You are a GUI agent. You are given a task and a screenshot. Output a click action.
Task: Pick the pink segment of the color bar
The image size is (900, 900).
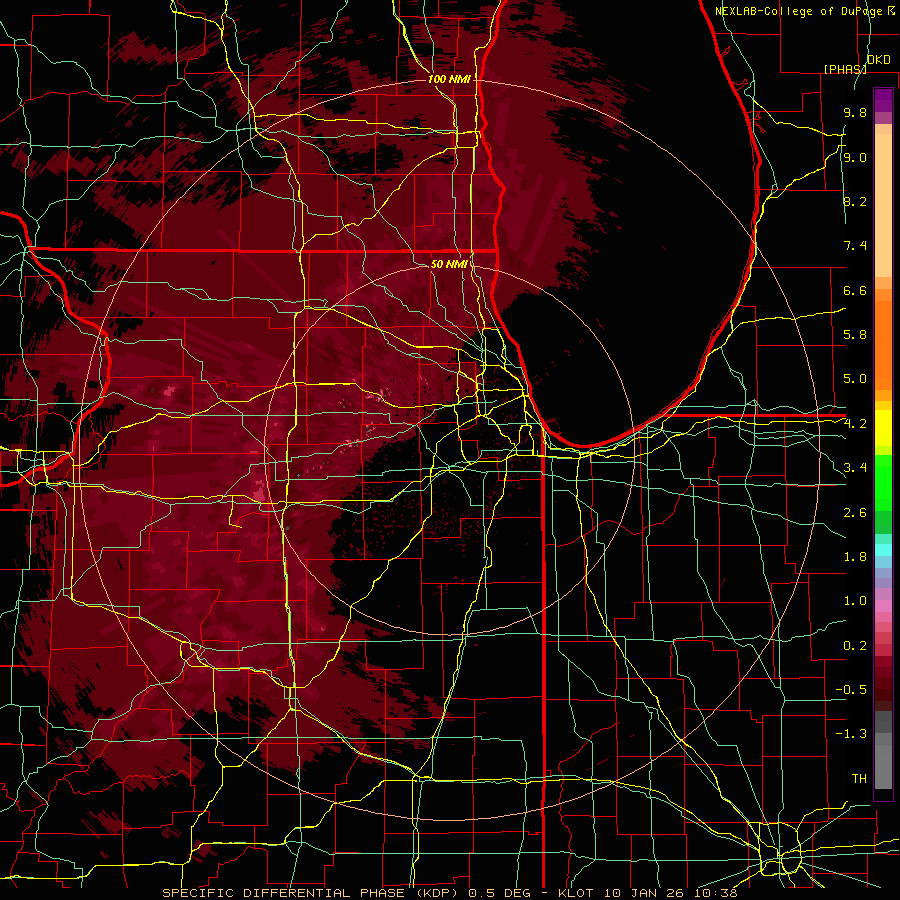pyautogui.click(x=883, y=606)
